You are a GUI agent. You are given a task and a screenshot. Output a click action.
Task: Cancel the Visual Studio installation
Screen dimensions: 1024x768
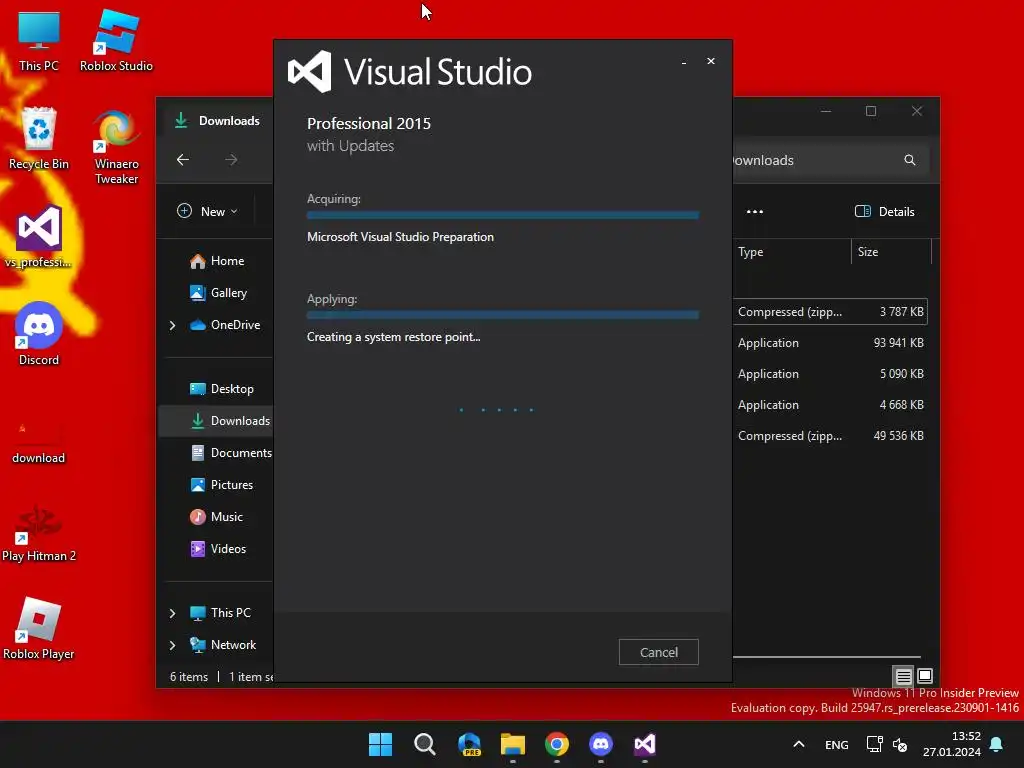click(658, 652)
